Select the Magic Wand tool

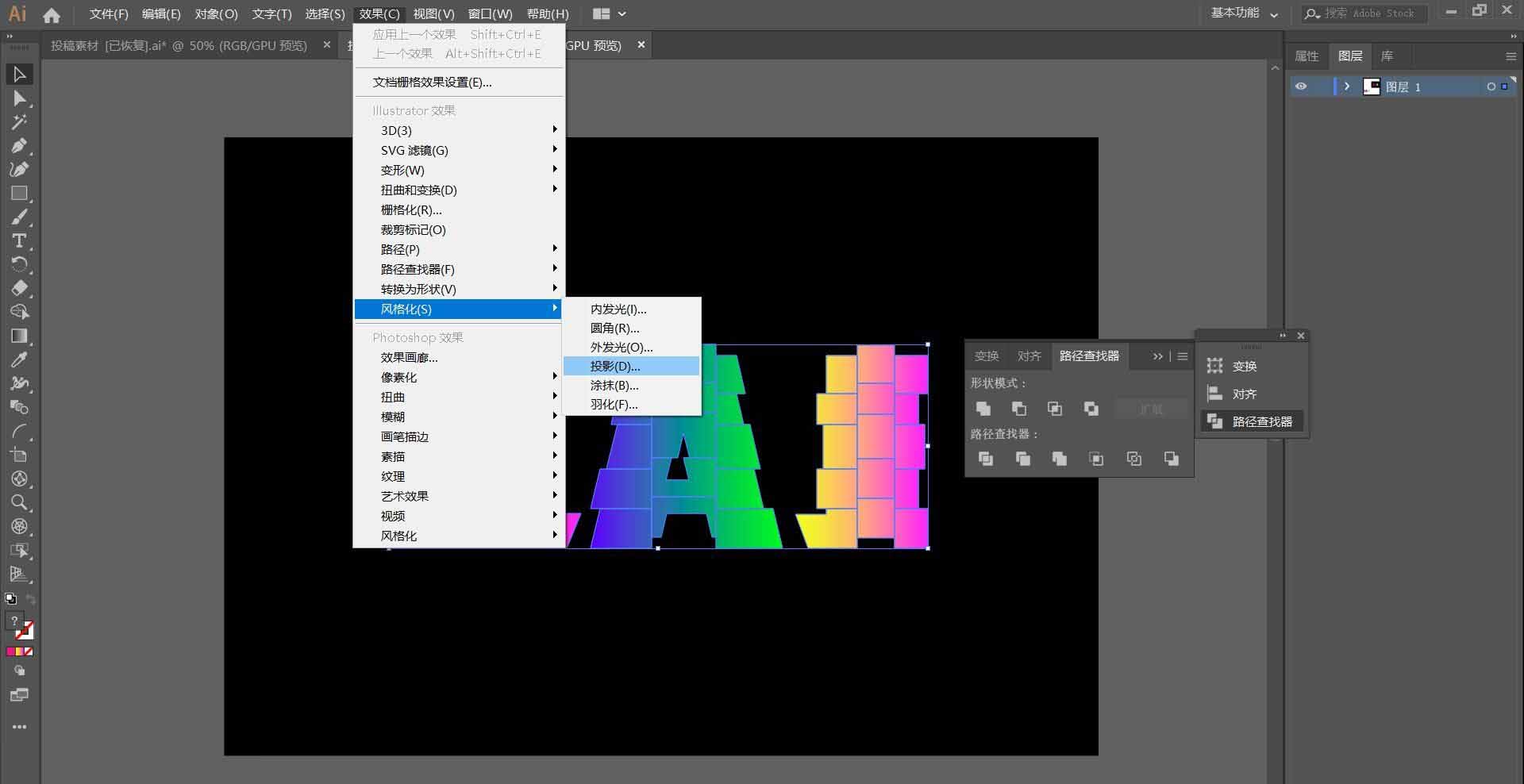point(20,122)
